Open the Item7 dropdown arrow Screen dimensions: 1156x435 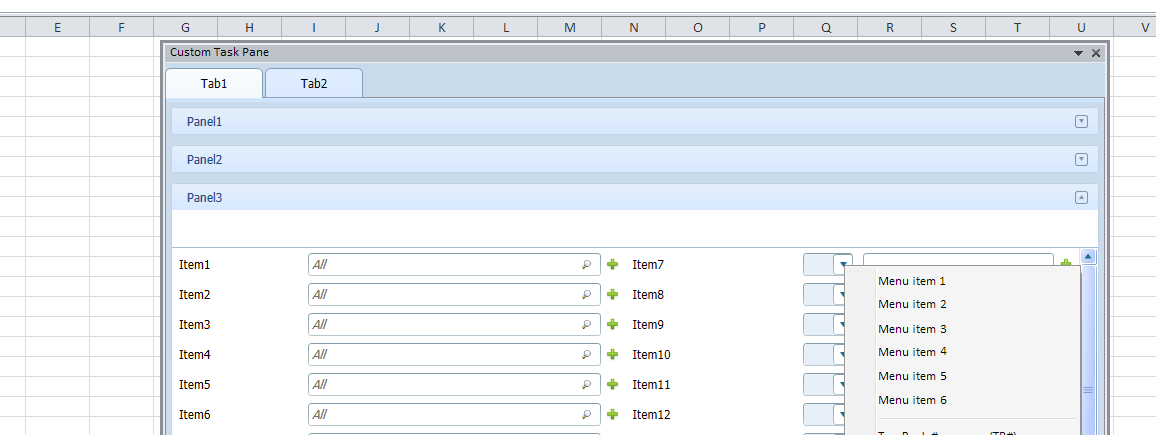click(x=843, y=264)
